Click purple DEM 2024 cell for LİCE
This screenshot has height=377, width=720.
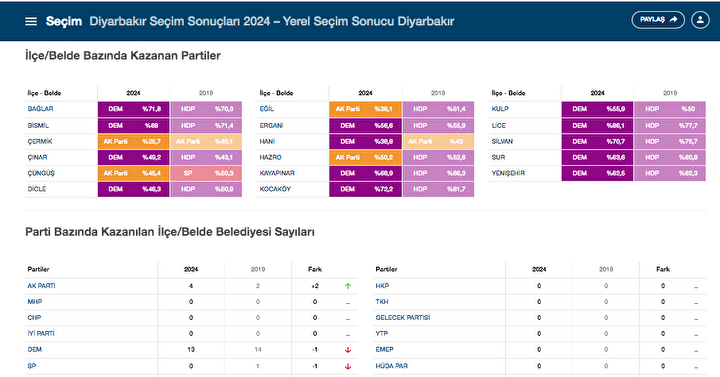pyautogui.click(x=597, y=125)
